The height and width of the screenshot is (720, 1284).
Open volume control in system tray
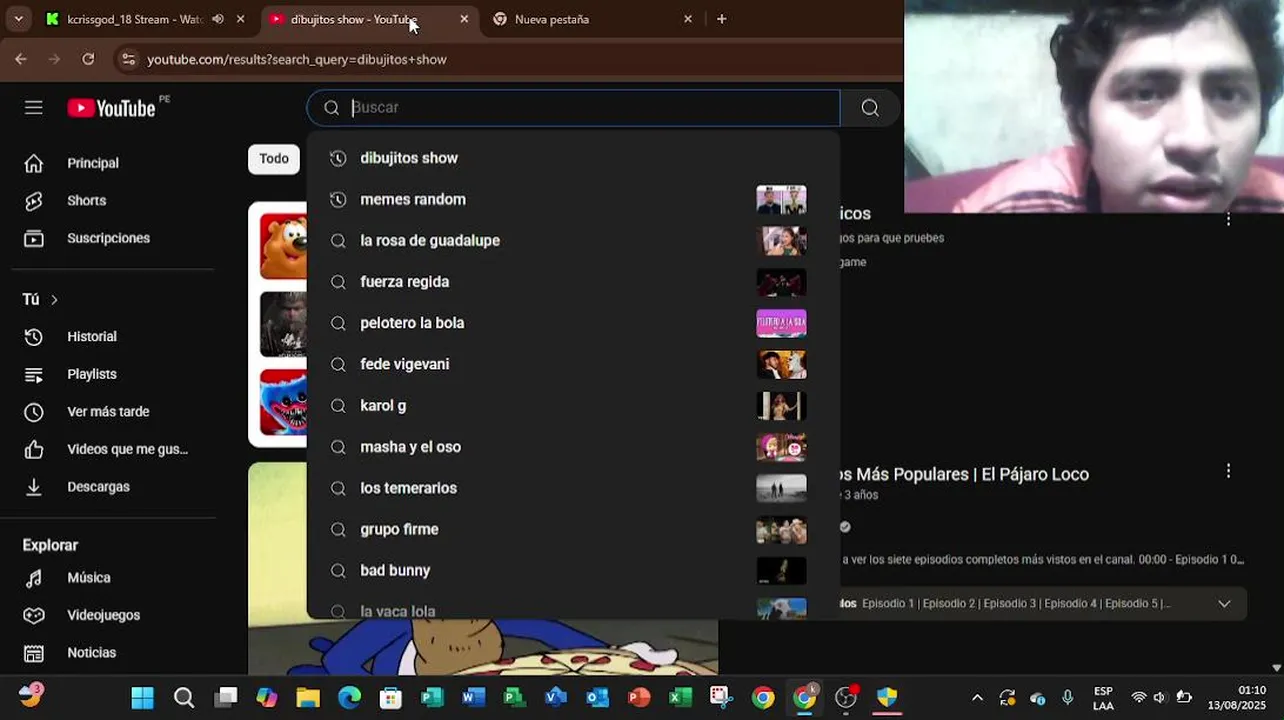click(x=1160, y=698)
